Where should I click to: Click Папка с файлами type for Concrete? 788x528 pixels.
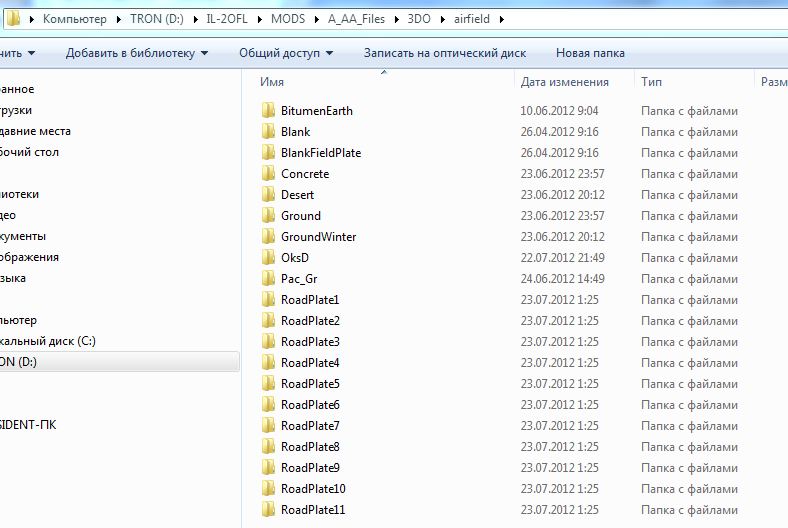pyautogui.click(x=690, y=174)
